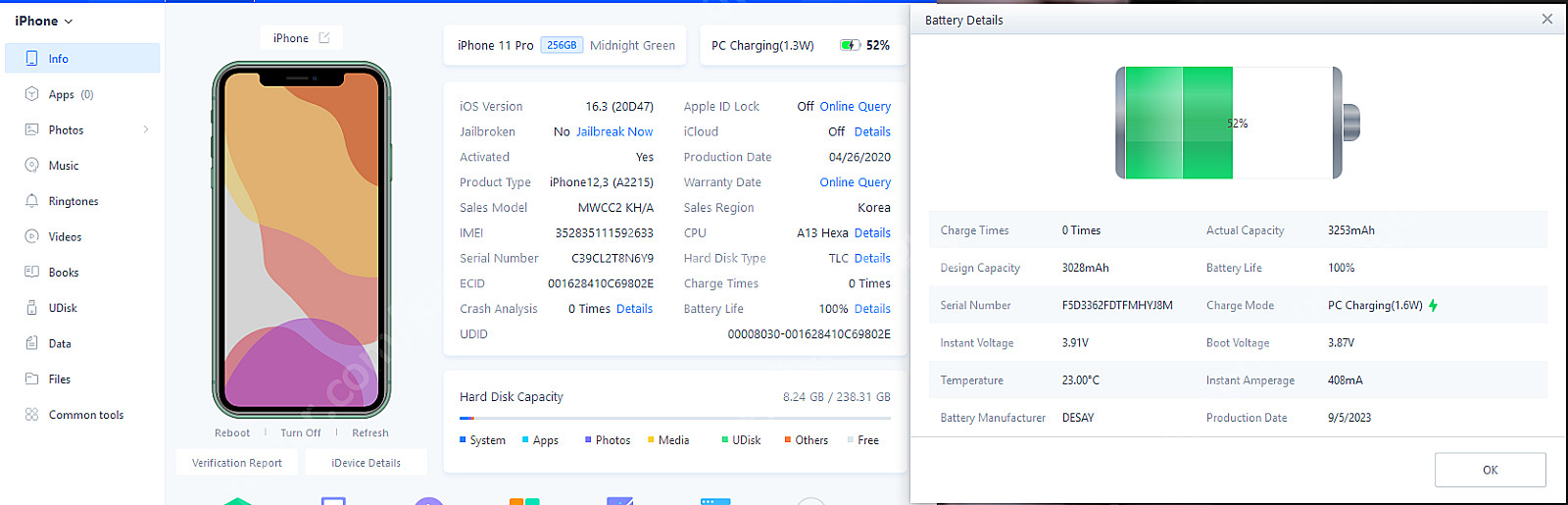Open Crash Analysis Details link

(x=634, y=309)
